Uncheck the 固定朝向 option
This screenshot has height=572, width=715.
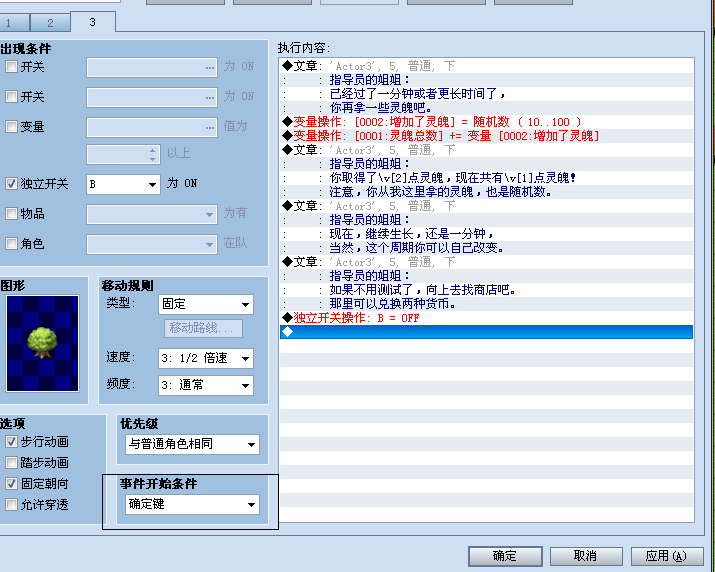tap(11, 484)
